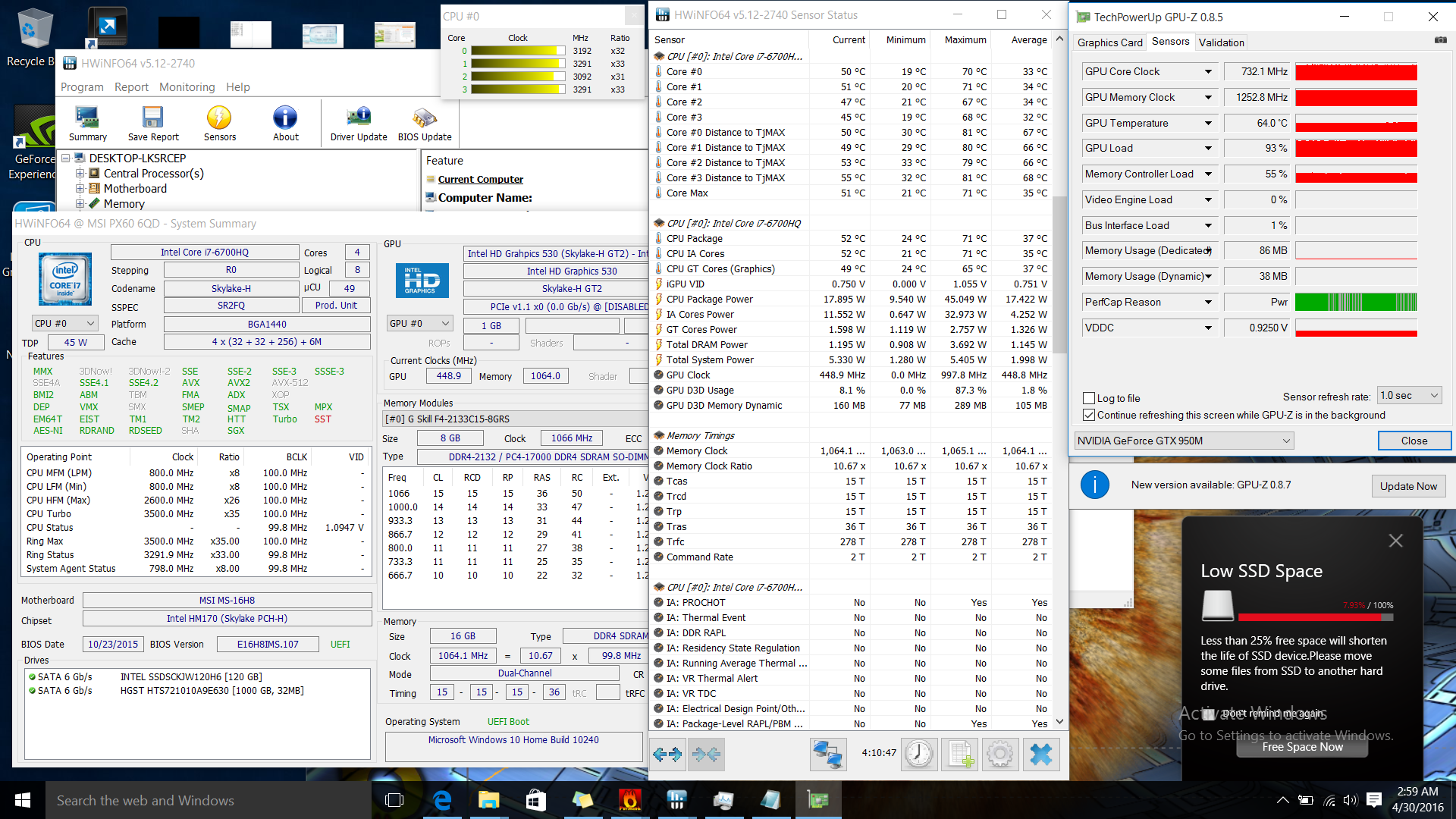Open the Sensors tool in HWiNFO64 toolbar
The image size is (1456, 819).
click(x=219, y=124)
